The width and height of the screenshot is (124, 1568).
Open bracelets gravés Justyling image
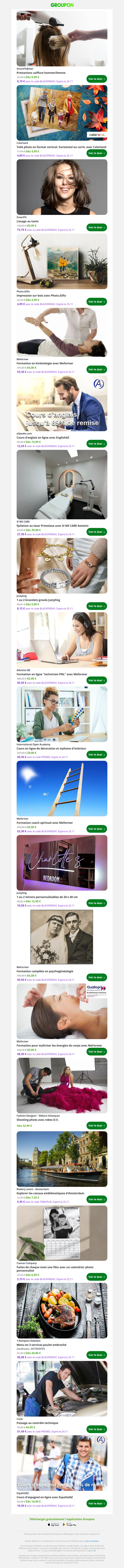(x=62, y=565)
